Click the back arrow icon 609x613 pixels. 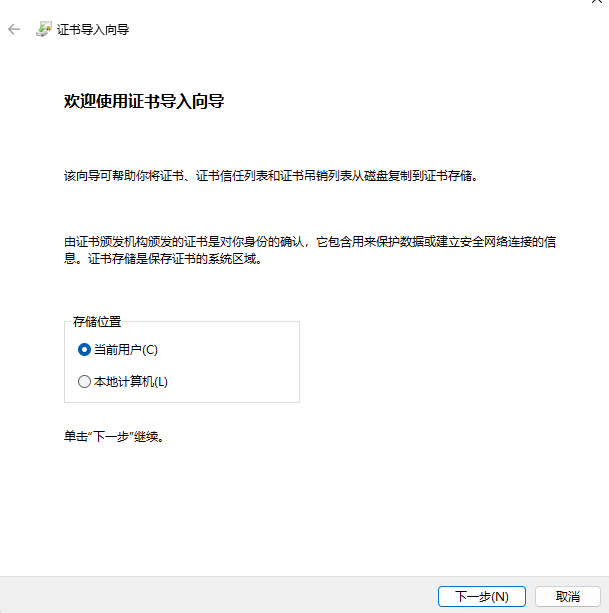click(x=14, y=29)
